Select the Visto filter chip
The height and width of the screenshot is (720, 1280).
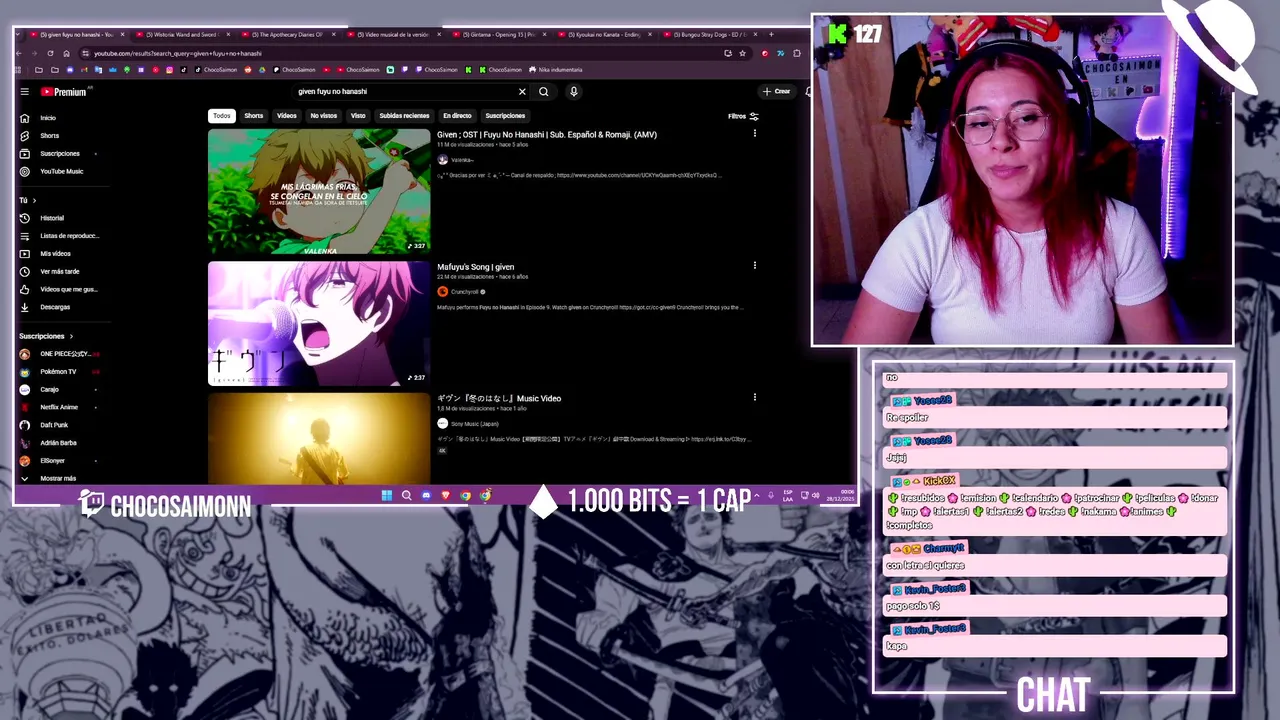point(358,116)
